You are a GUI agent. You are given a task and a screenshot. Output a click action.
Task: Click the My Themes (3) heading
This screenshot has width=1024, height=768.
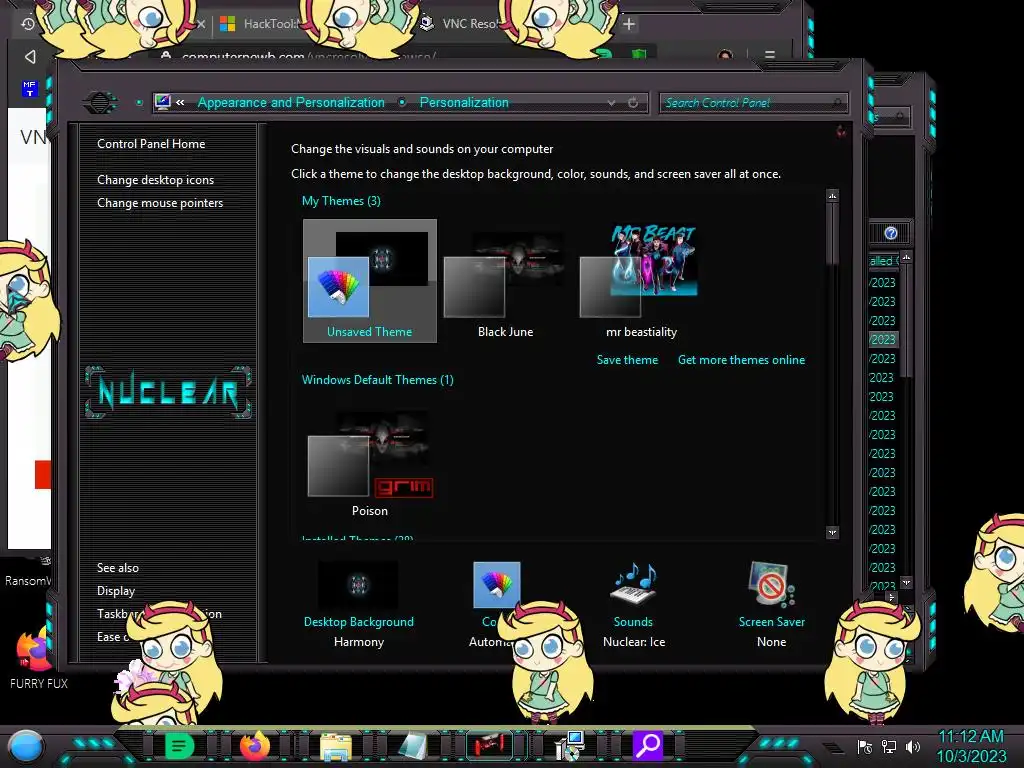(341, 201)
